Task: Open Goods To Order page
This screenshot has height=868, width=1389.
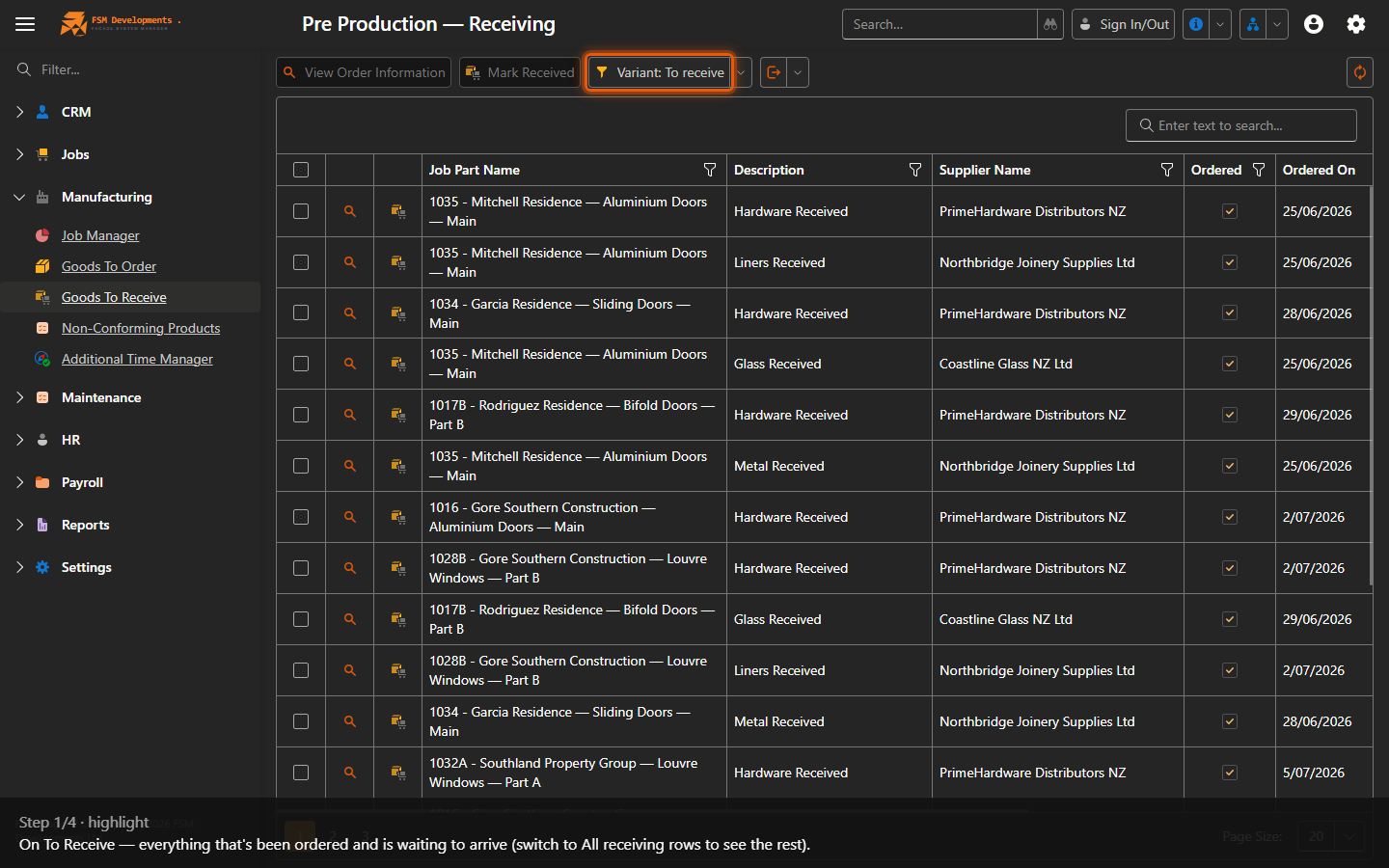Action: pyautogui.click(x=109, y=266)
